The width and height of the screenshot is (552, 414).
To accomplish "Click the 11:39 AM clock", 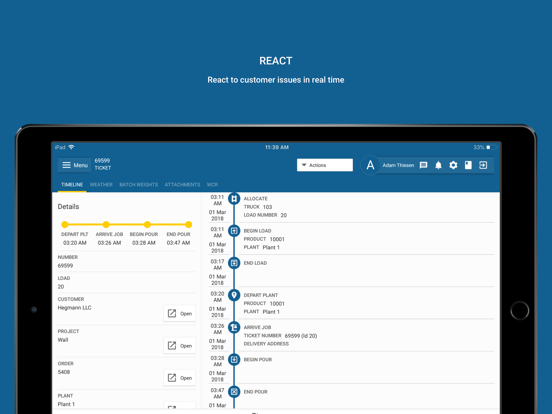I will 277,147.
